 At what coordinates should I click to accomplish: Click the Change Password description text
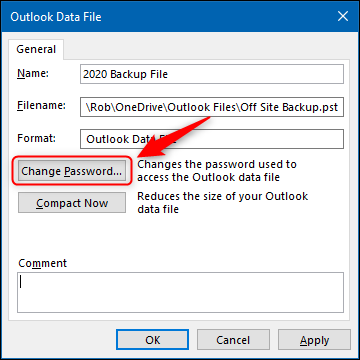[x=217, y=171]
